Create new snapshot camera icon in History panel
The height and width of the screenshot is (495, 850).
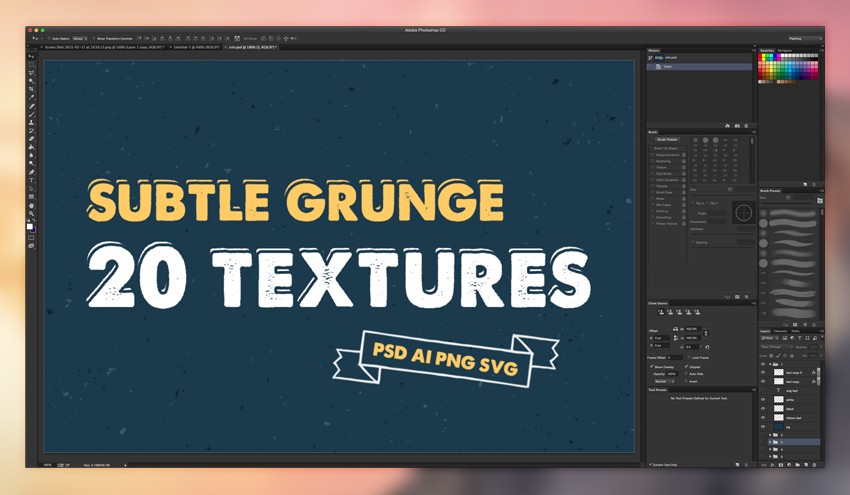tap(737, 126)
